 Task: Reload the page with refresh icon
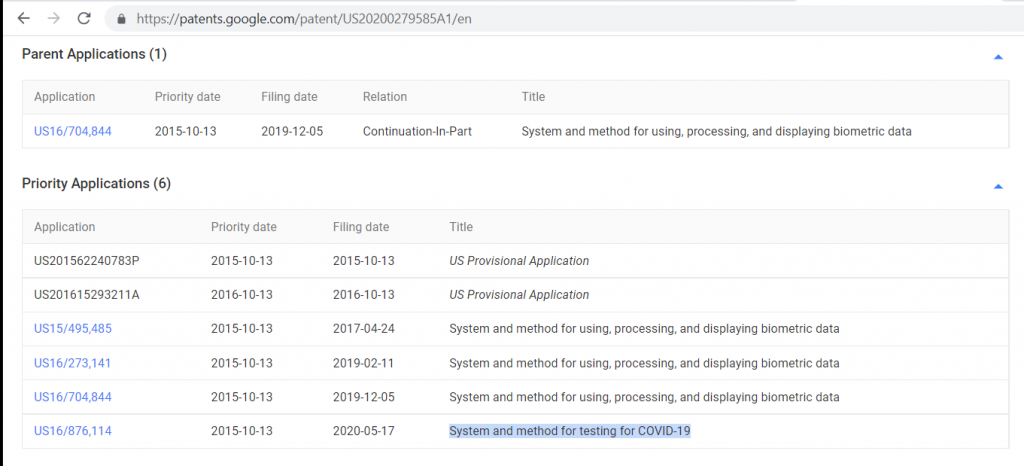84,18
